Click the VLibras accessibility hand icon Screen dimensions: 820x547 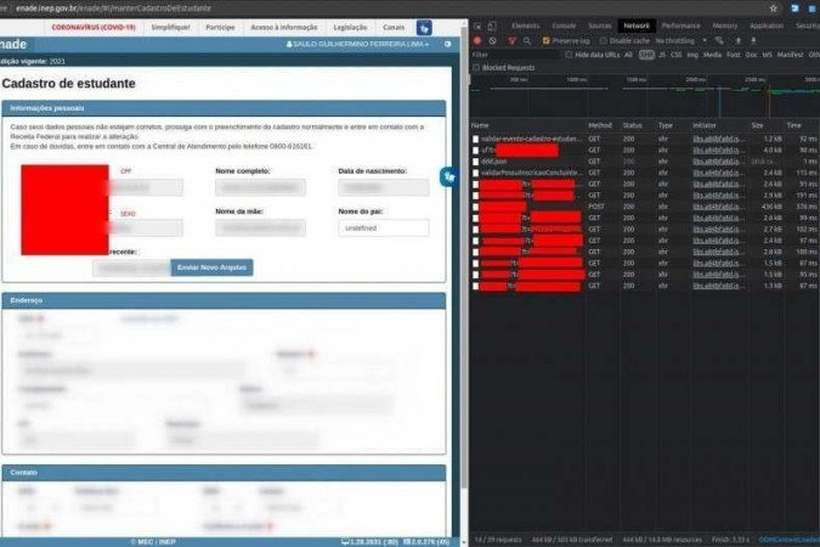point(450,176)
